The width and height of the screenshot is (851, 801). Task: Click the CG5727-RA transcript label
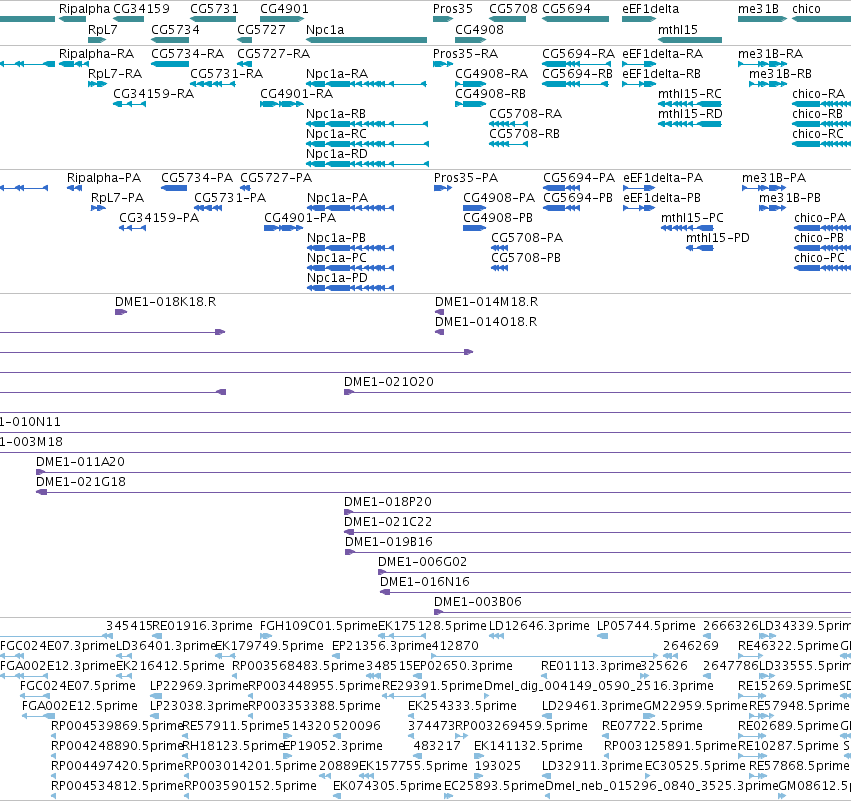pos(273,54)
